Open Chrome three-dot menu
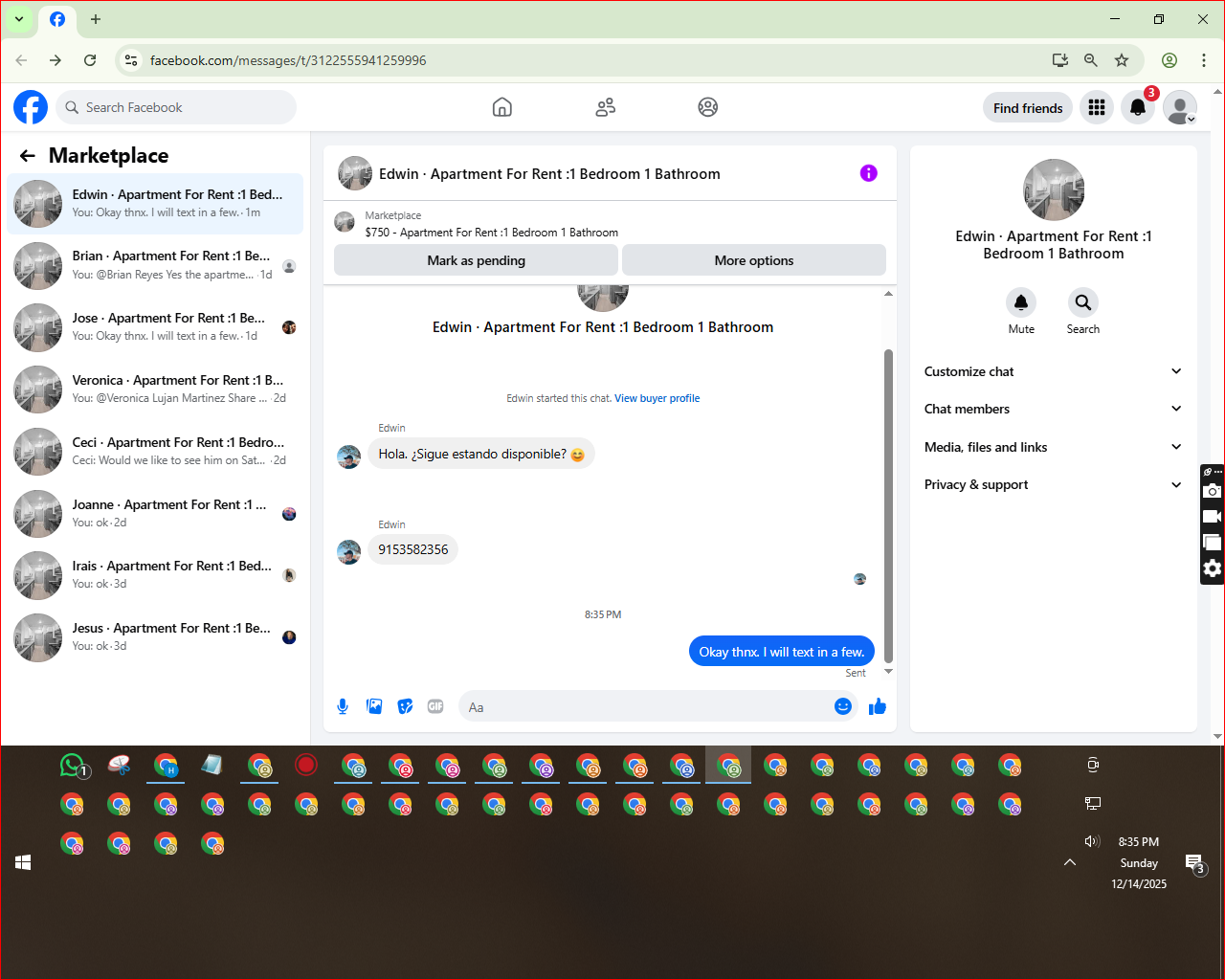This screenshot has height=980, width=1225. pos(1204,60)
